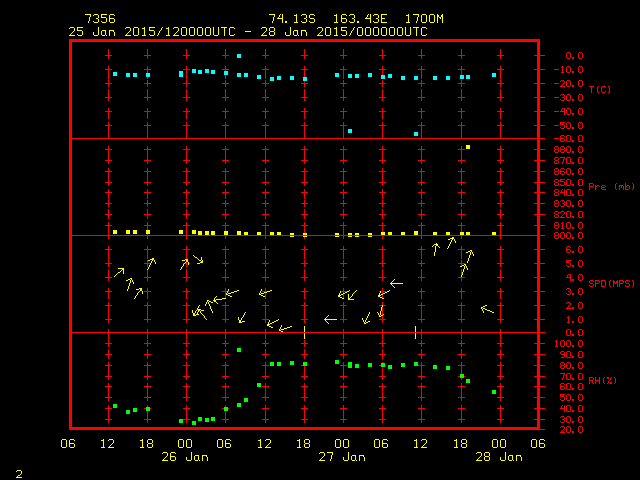The width and height of the screenshot is (640, 480).
Task: Click the station ID 7356 text
Action: 100,19
